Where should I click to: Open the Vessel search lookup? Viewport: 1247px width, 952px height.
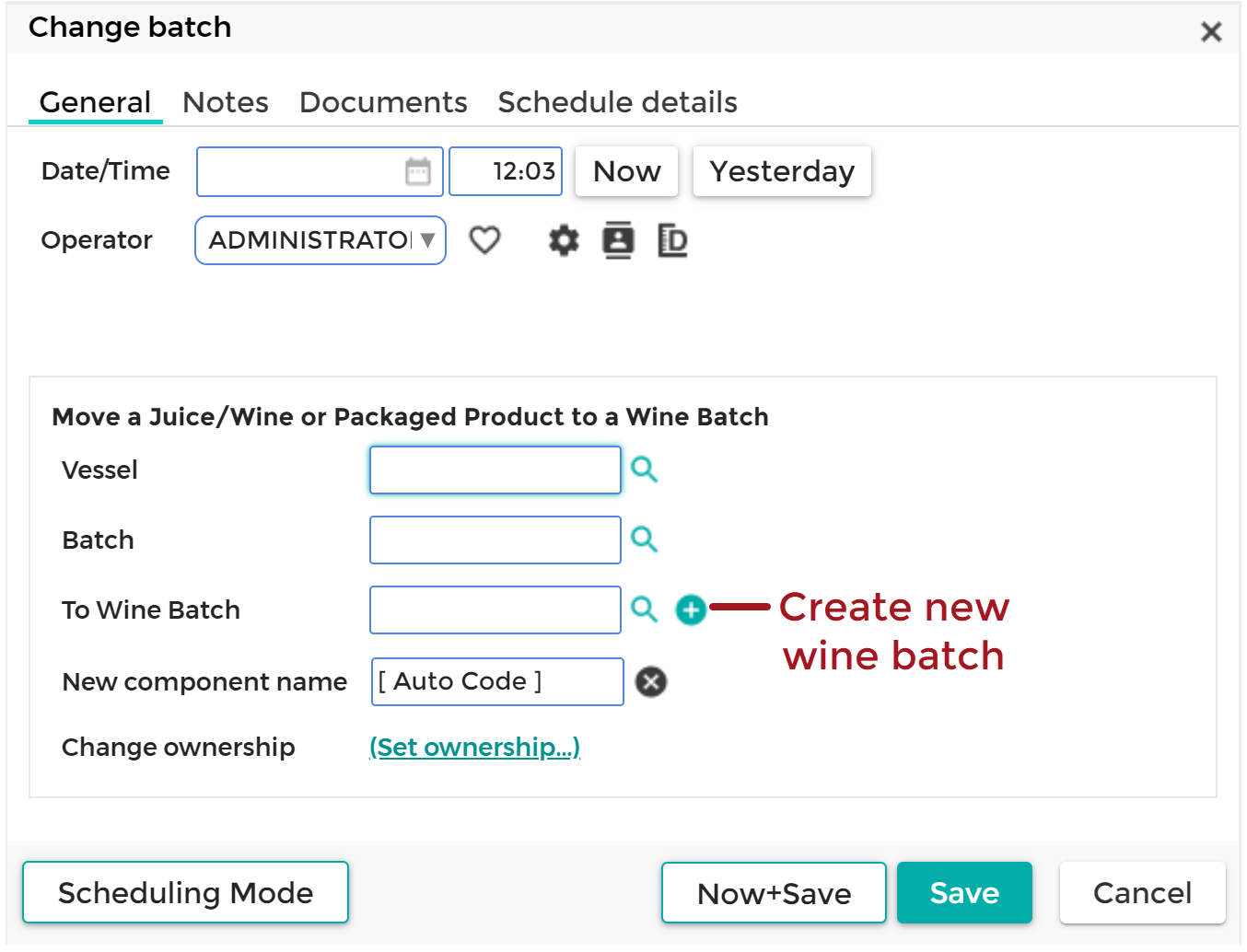coord(644,470)
